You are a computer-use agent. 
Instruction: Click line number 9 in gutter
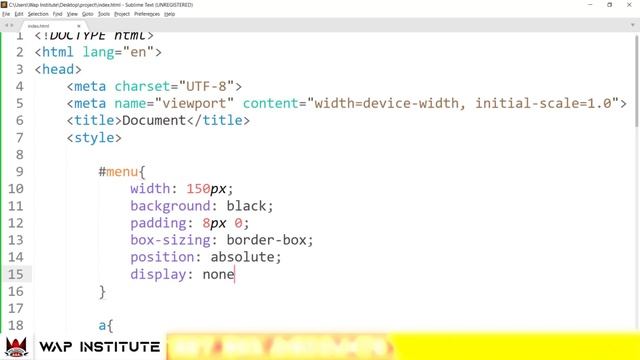[19, 171]
